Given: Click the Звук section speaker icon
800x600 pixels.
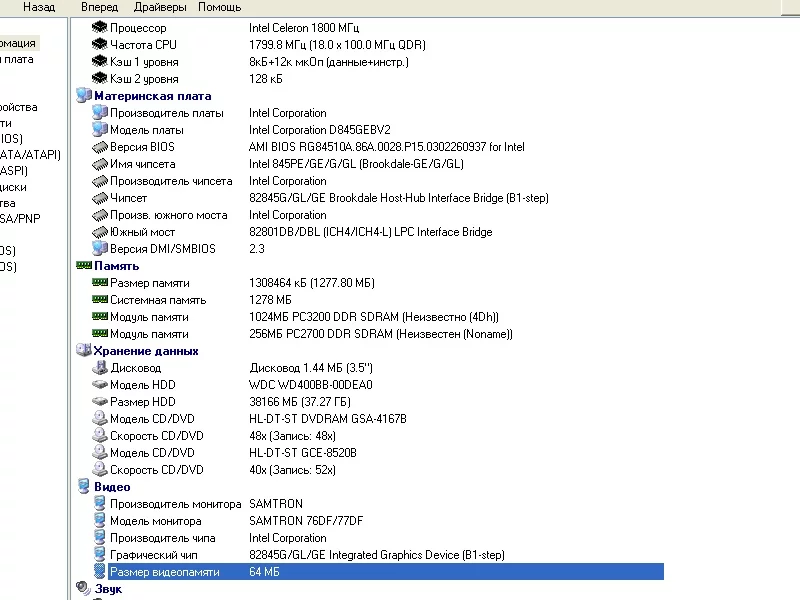Looking at the screenshot, I should point(84,589).
